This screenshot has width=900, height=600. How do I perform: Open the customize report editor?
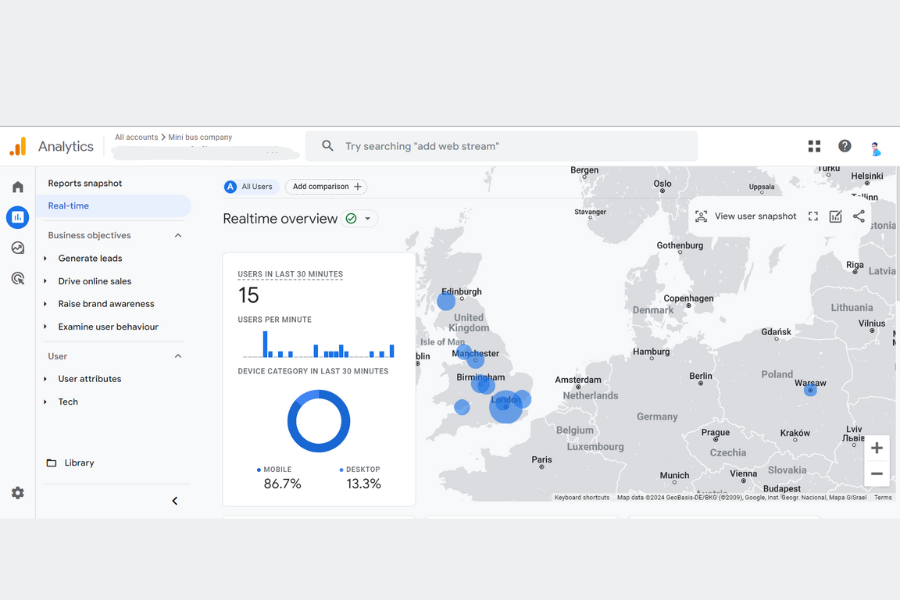point(835,216)
